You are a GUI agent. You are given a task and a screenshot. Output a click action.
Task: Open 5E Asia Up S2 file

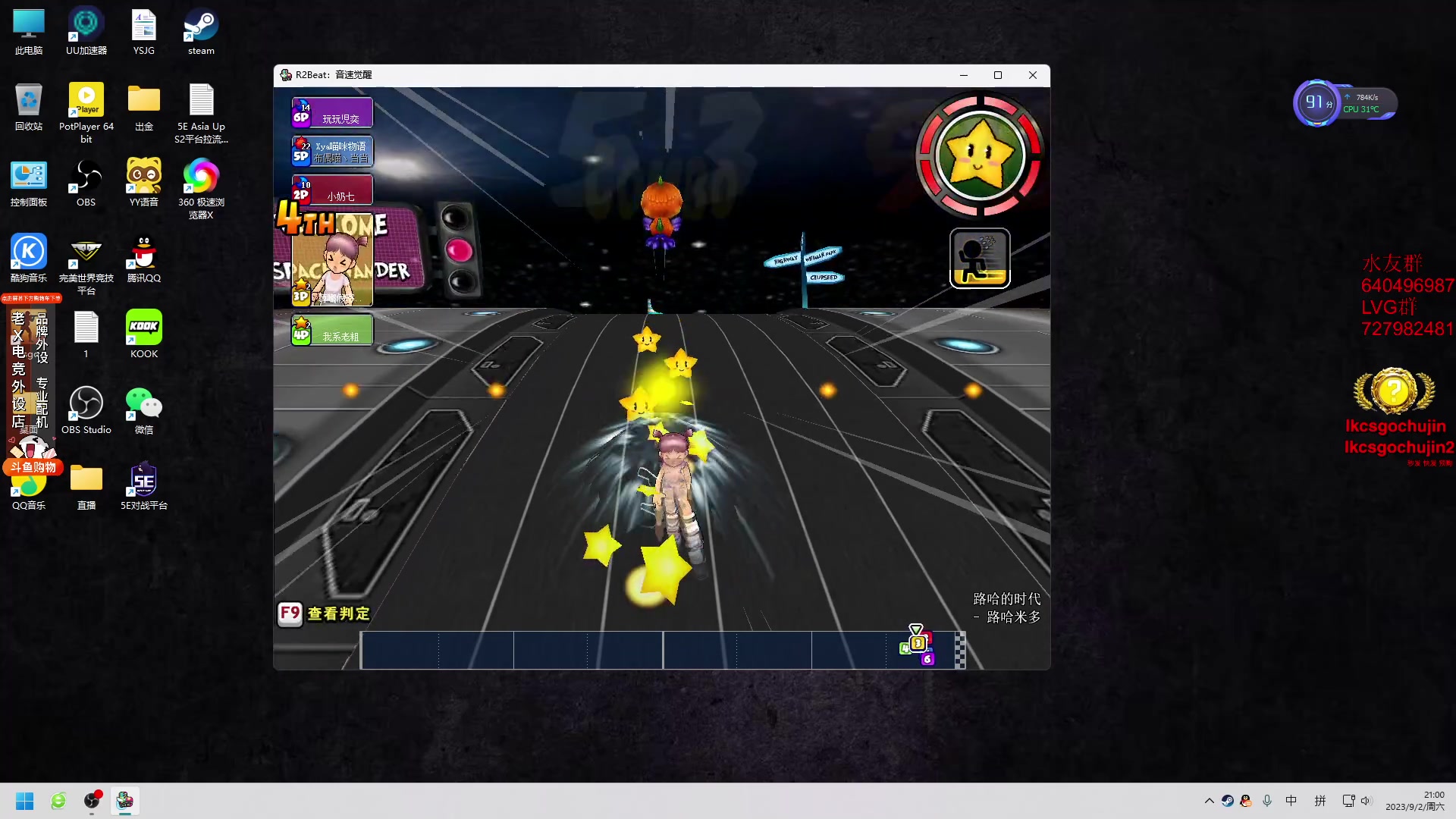(201, 113)
